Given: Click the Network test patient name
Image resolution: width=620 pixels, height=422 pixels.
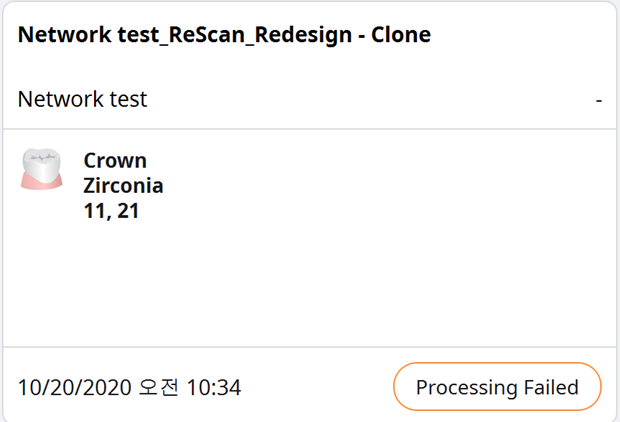Looking at the screenshot, I should click(82, 99).
